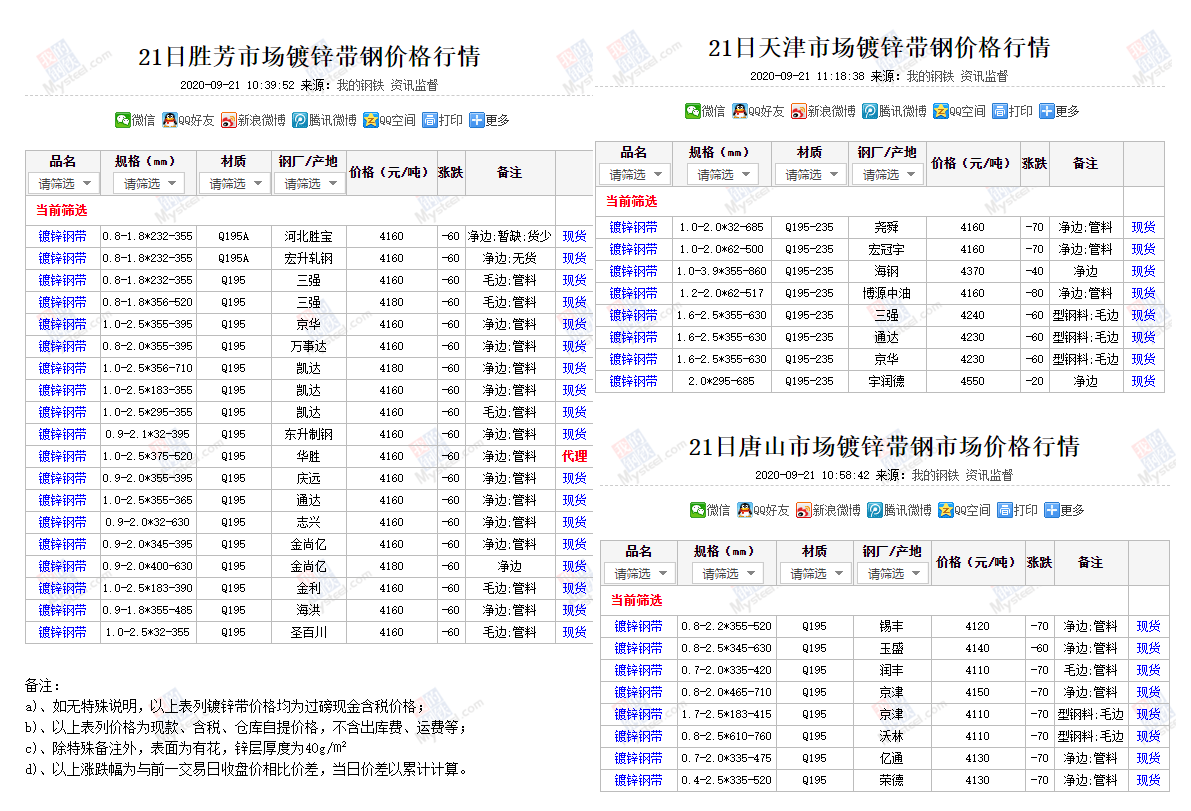Open 钢厂/产地 filter dropdown in Shengfang table
Image resolution: width=1191 pixels, height=811 pixels.
[x=310, y=184]
